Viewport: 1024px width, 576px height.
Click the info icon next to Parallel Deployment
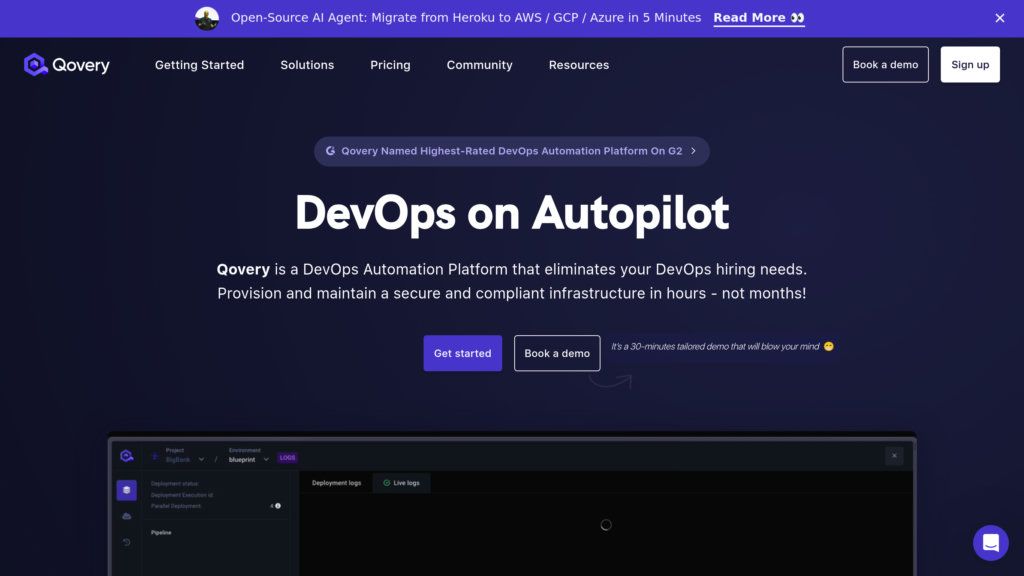279,506
